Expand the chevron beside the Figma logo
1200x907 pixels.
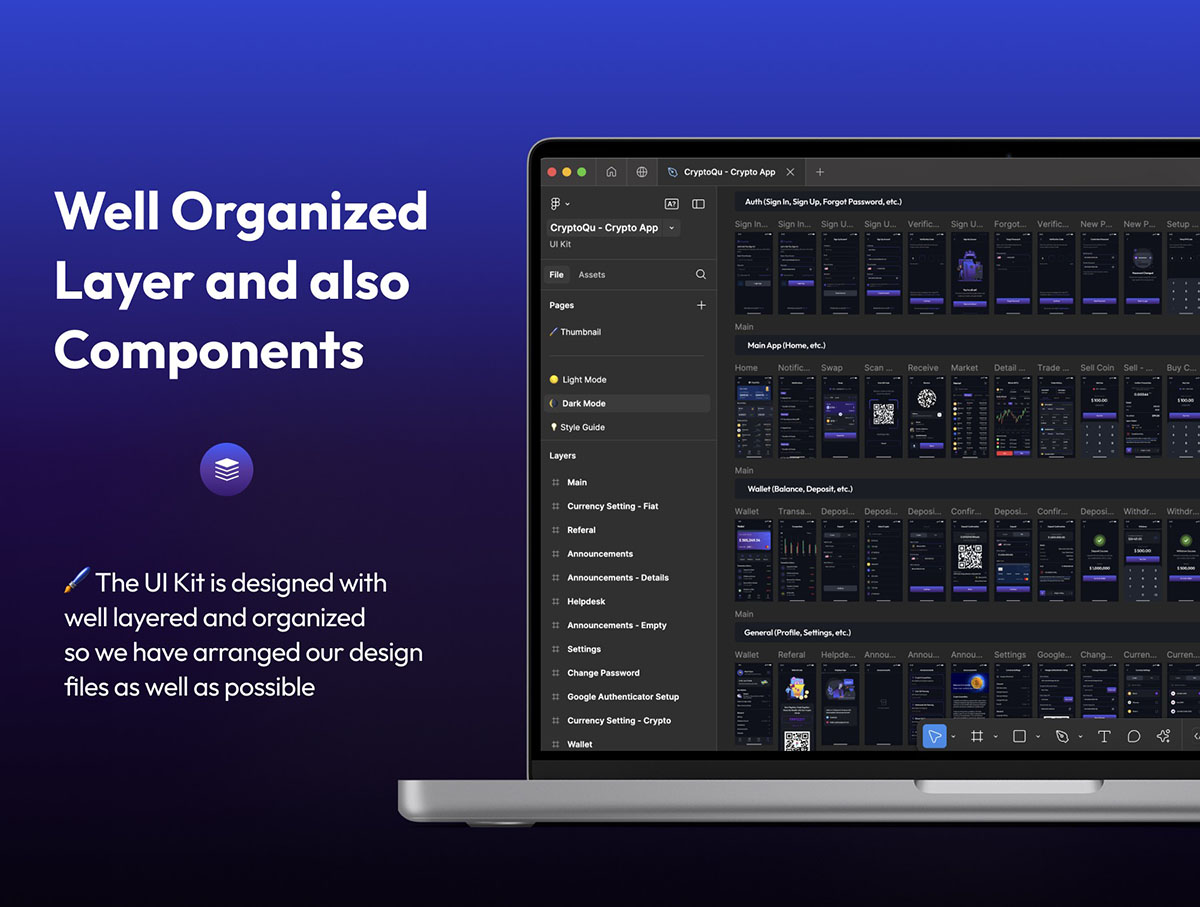point(568,204)
